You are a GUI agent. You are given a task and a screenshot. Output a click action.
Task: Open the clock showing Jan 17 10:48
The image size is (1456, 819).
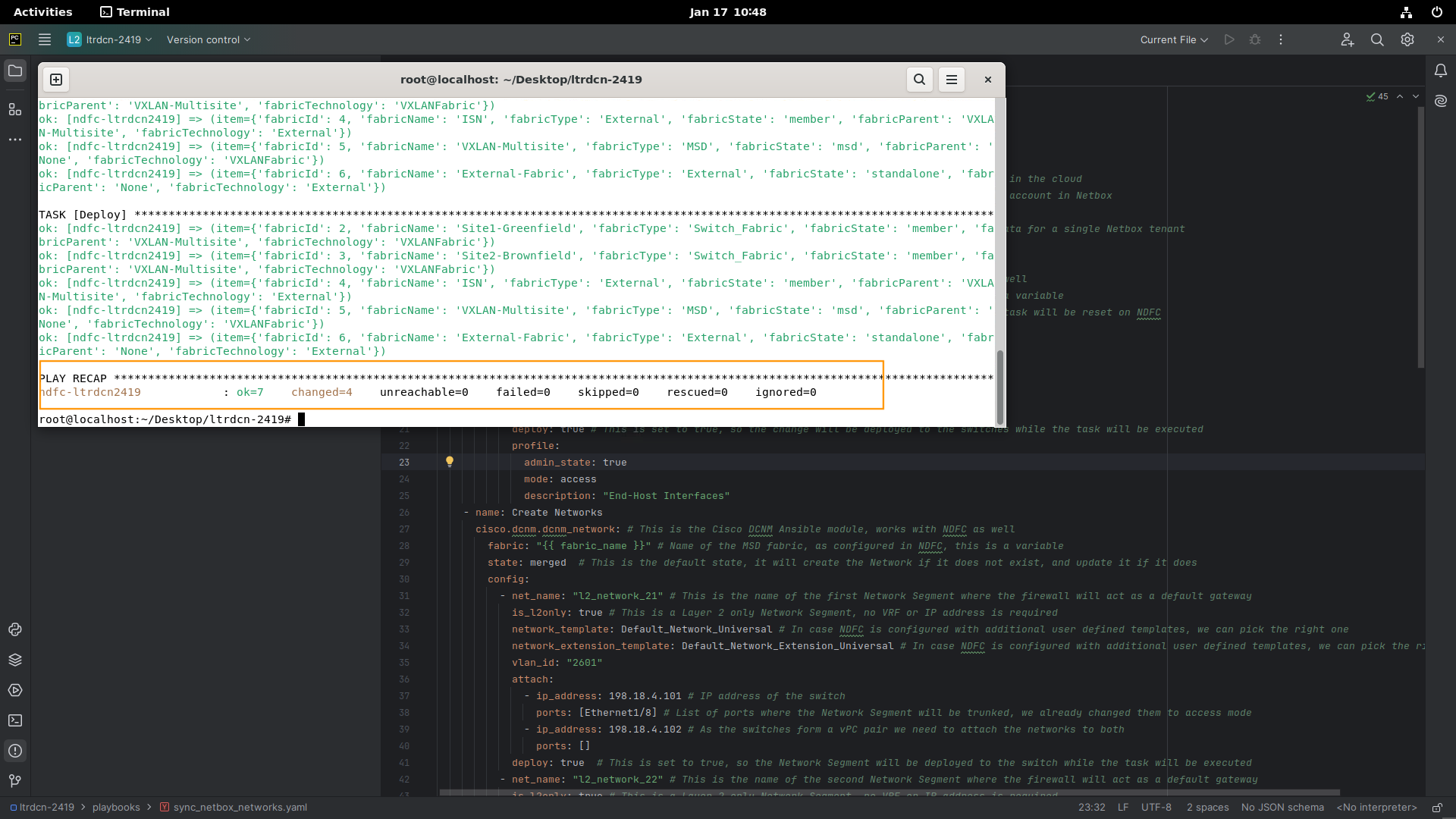click(x=728, y=12)
